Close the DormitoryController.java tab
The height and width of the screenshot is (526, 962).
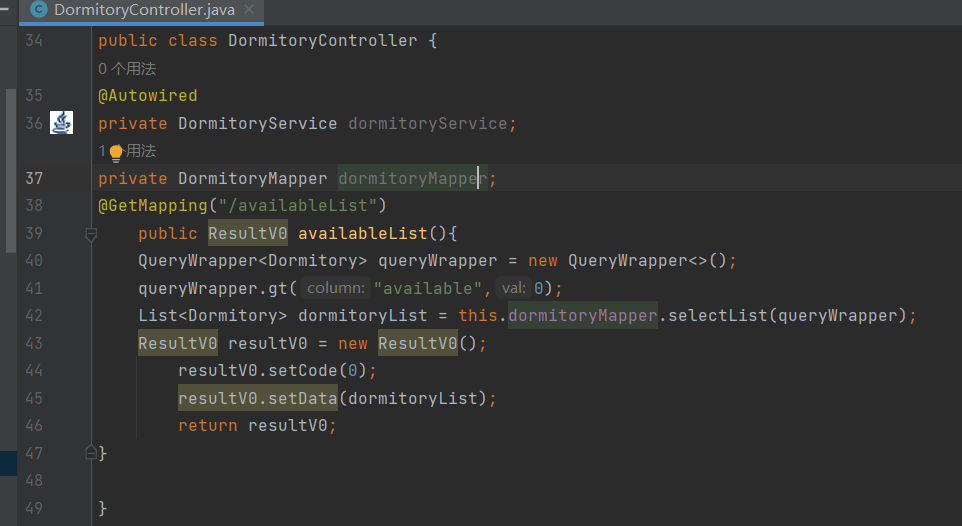click(x=249, y=10)
